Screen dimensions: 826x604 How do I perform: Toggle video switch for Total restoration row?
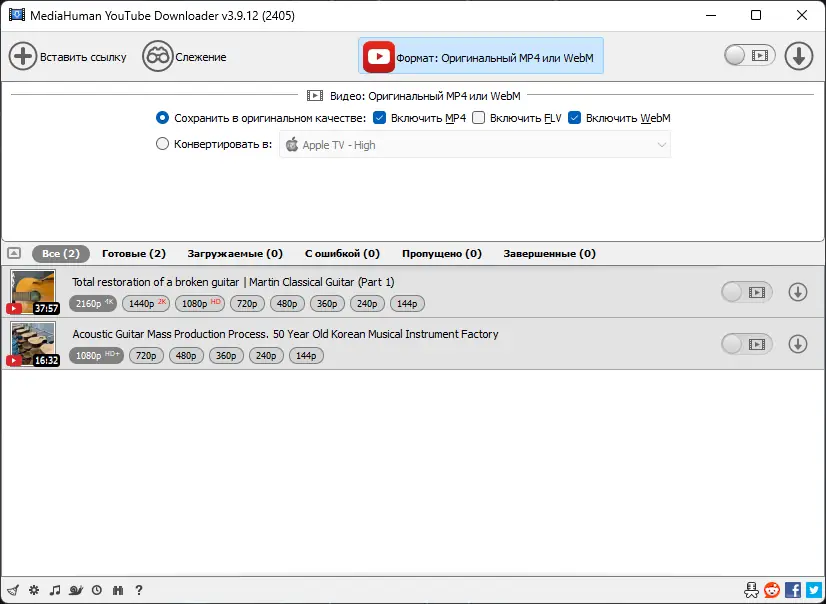tap(747, 292)
